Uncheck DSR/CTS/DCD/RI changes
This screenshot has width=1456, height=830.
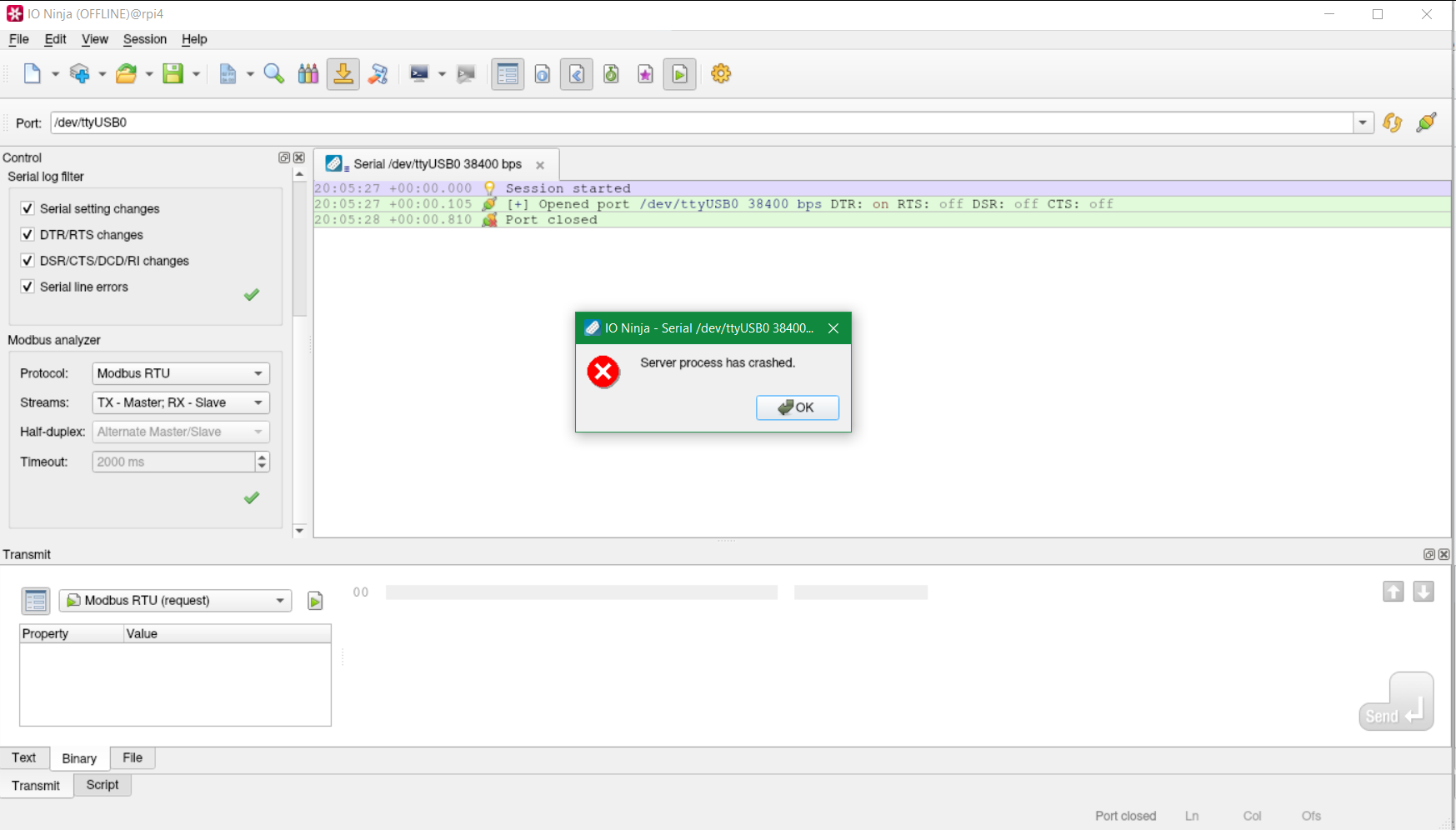[x=28, y=260]
